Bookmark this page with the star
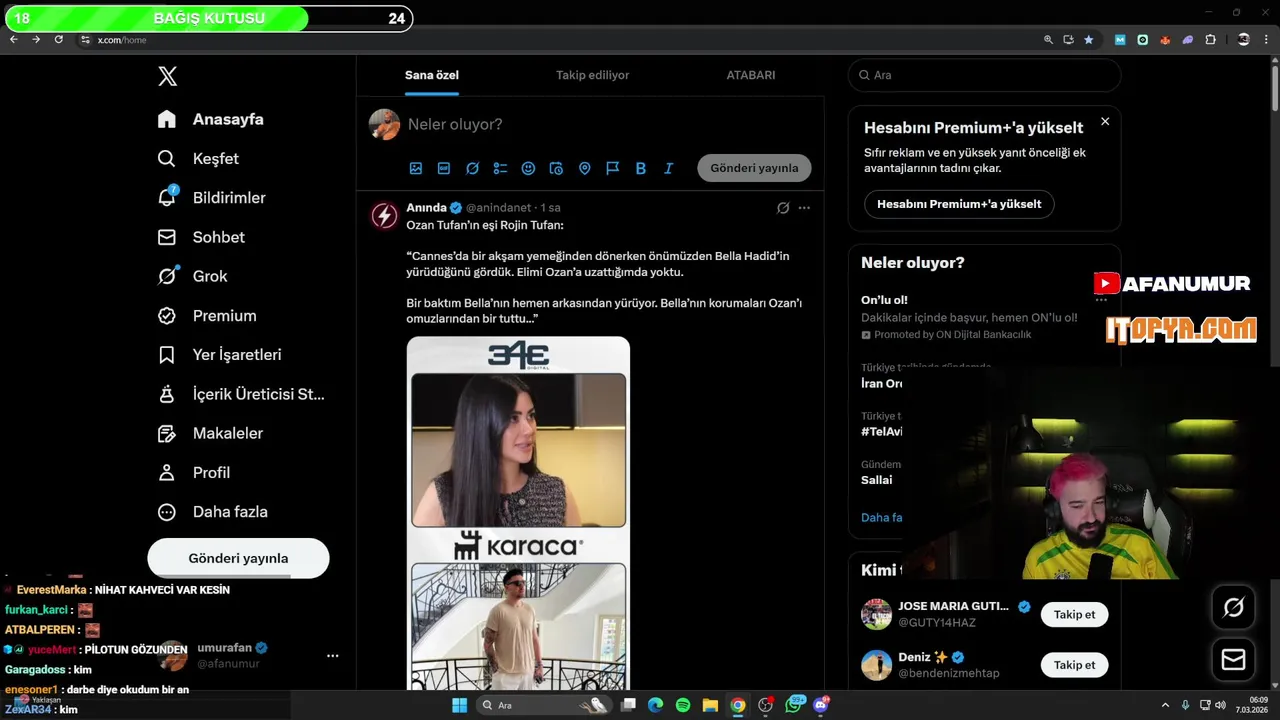Screen dimensions: 1280x720 tap(1089, 40)
